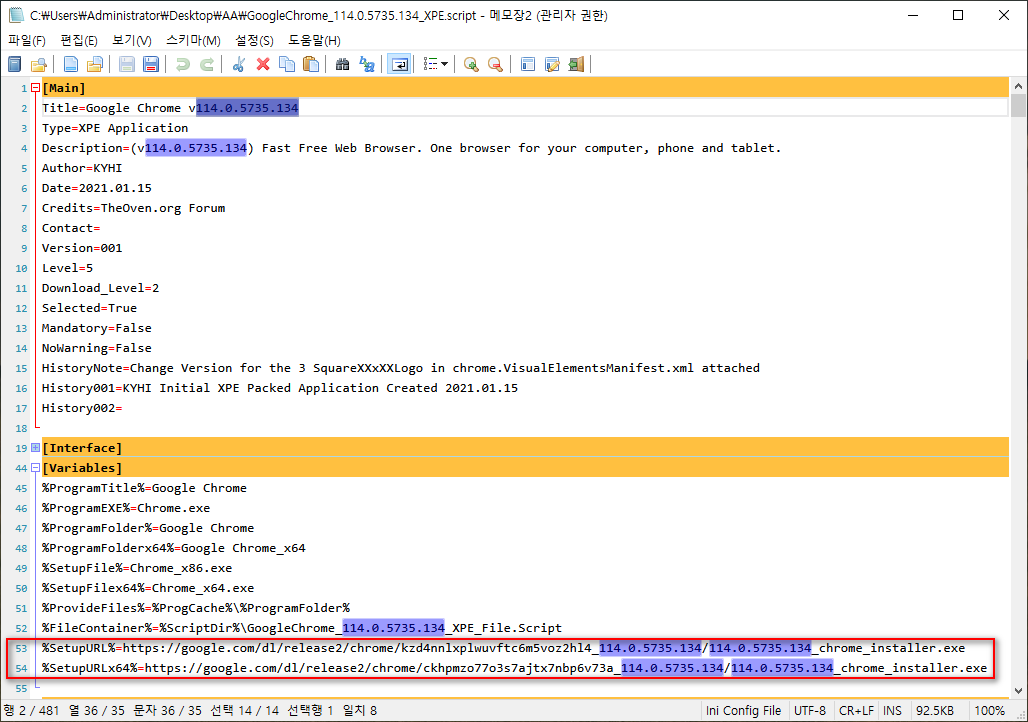Click the UTF-8 encoding in status bar
Viewport: 1028px width, 722px height.
click(810, 710)
